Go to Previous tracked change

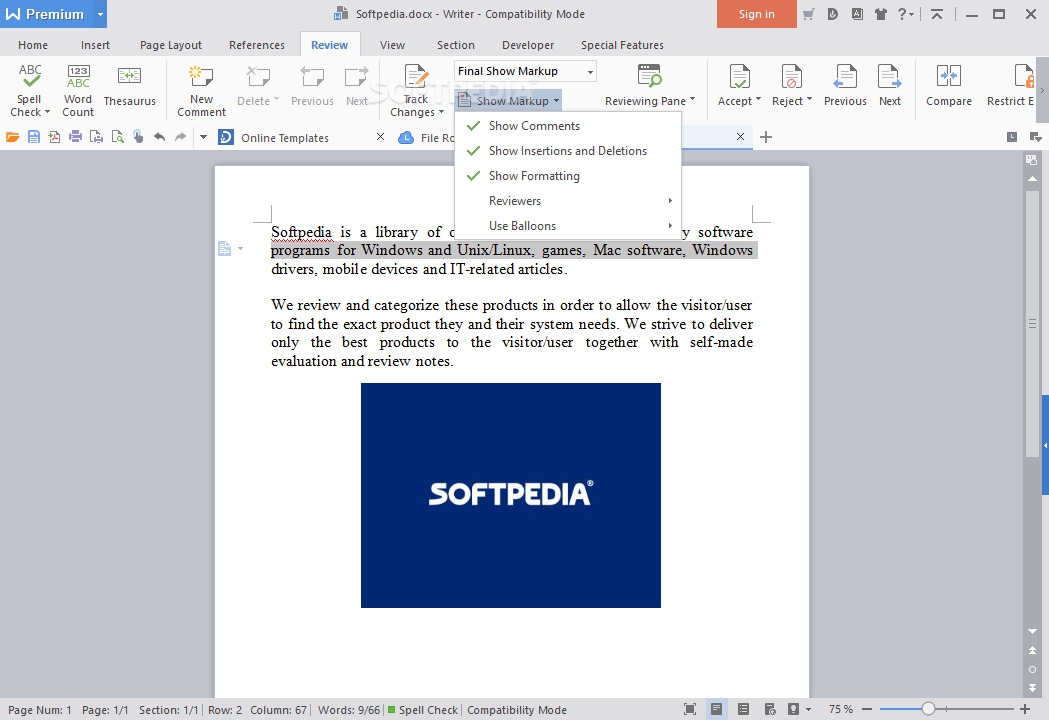pyautogui.click(x=845, y=86)
